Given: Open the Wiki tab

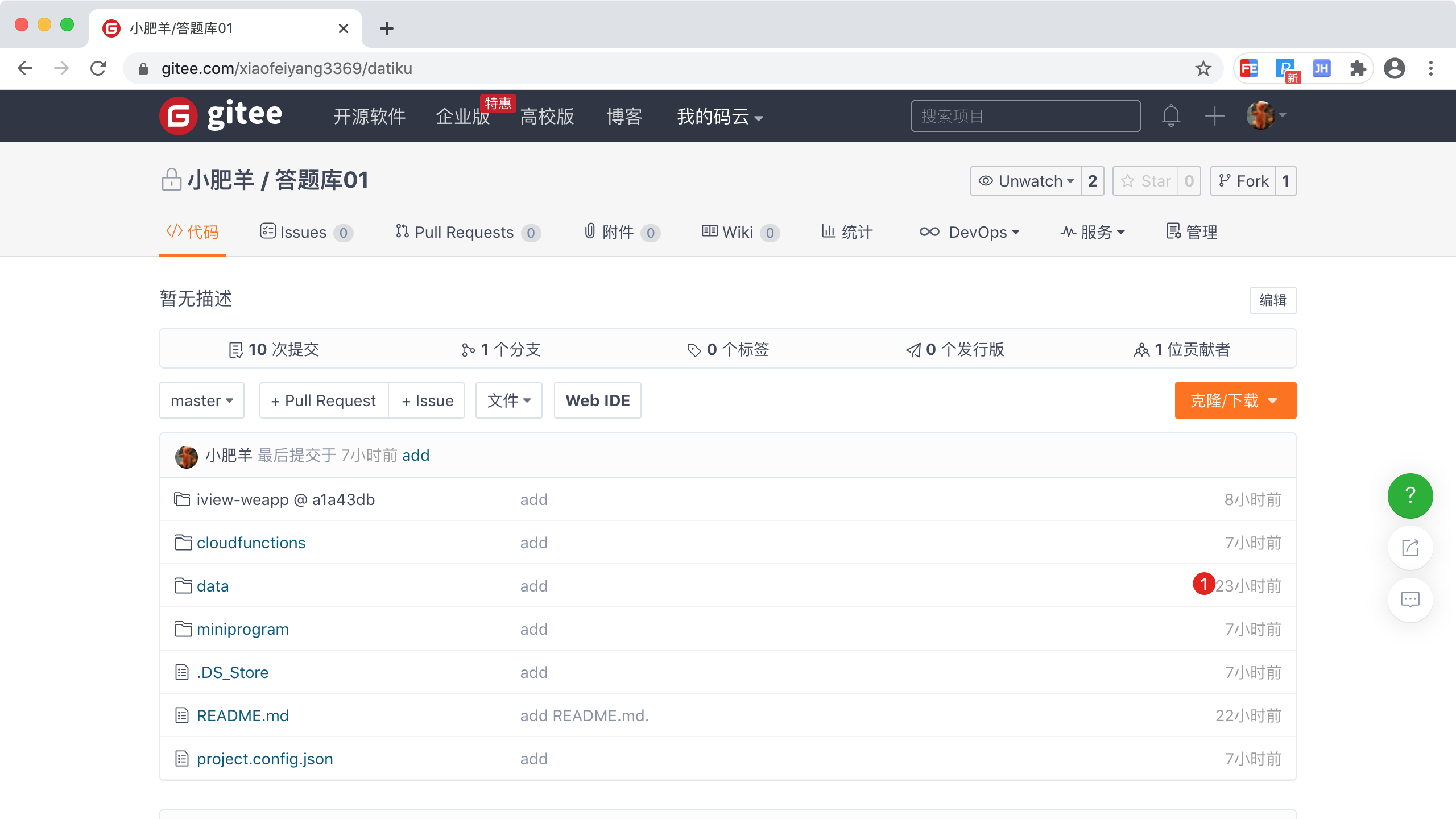Looking at the screenshot, I should [739, 232].
